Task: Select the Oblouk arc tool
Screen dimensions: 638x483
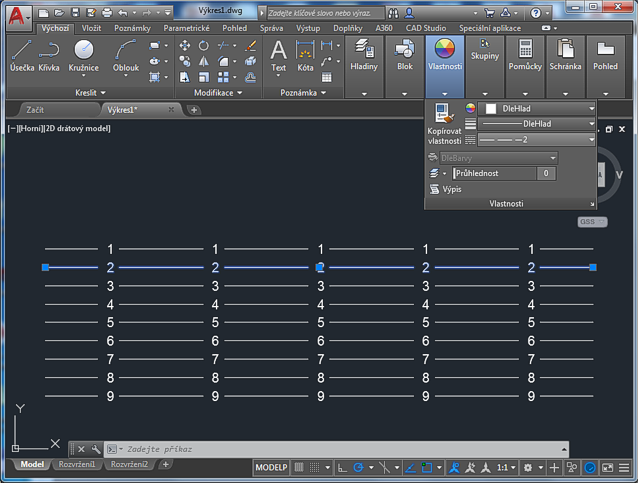Action: tap(126, 57)
